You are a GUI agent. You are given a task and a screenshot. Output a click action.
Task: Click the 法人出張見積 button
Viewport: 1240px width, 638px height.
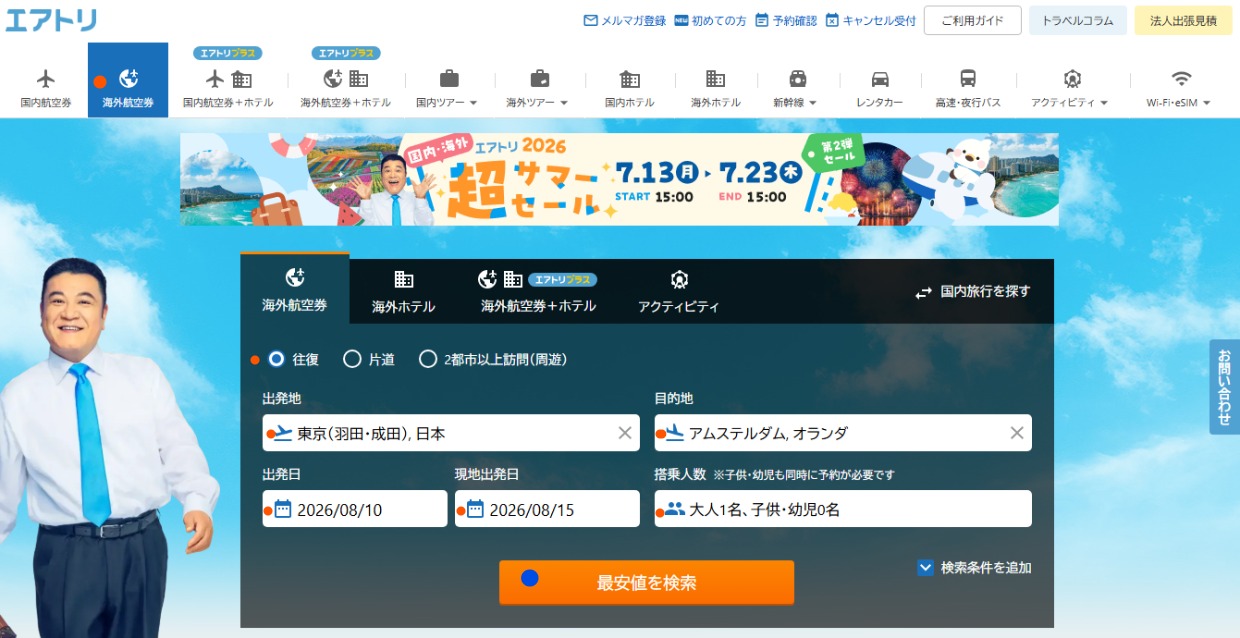(1183, 20)
